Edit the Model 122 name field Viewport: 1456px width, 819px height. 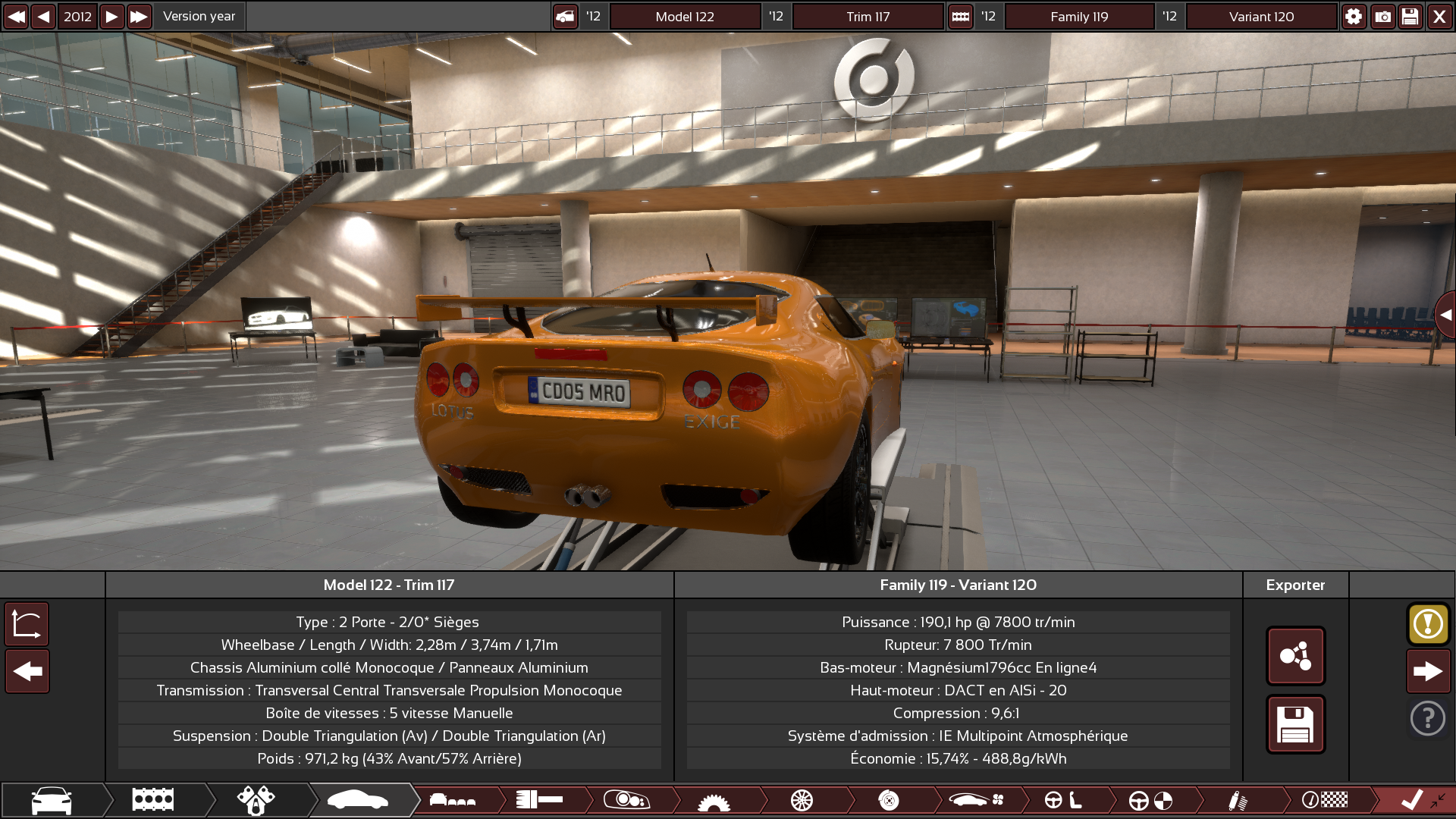point(685,16)
